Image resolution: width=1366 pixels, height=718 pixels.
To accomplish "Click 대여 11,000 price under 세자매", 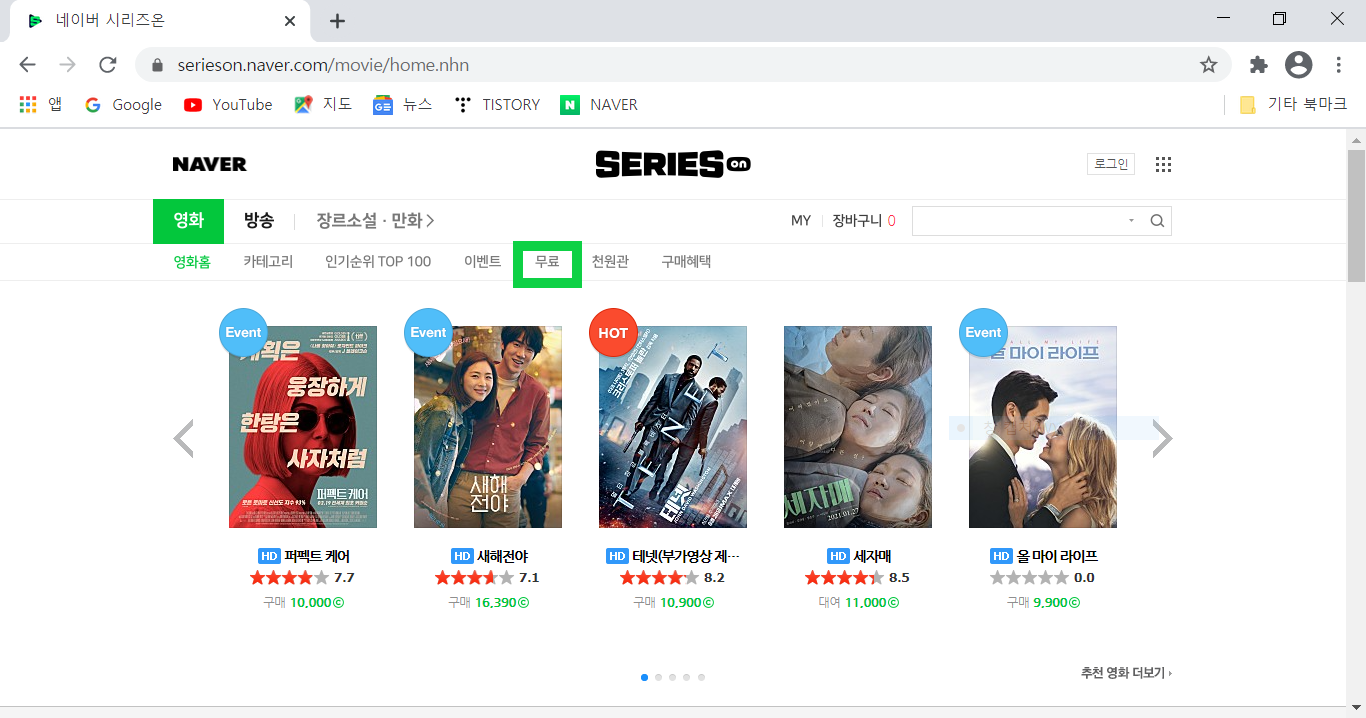I will [x=858, y=602].
